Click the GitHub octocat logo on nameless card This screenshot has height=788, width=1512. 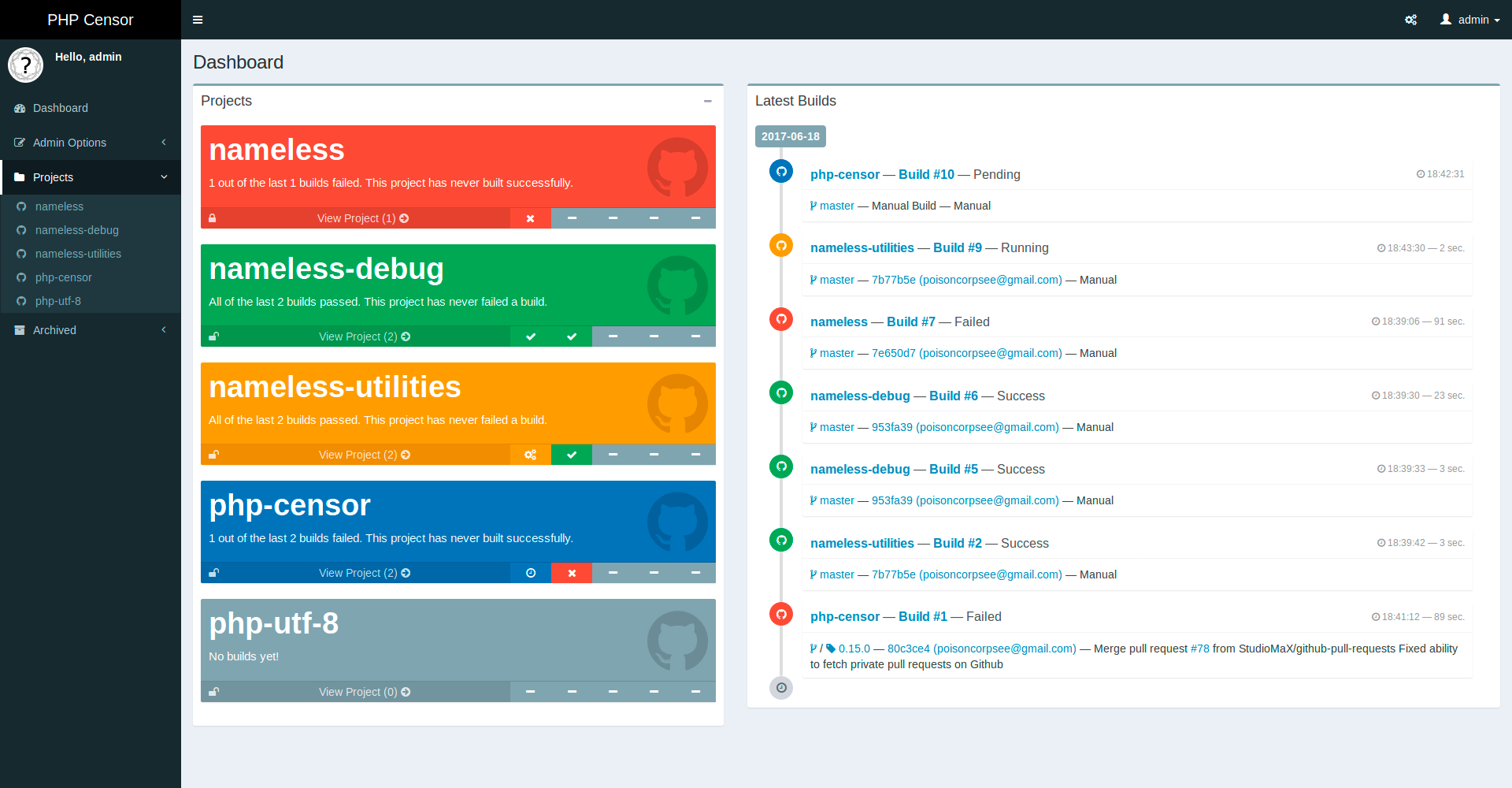tap(676, 167)
